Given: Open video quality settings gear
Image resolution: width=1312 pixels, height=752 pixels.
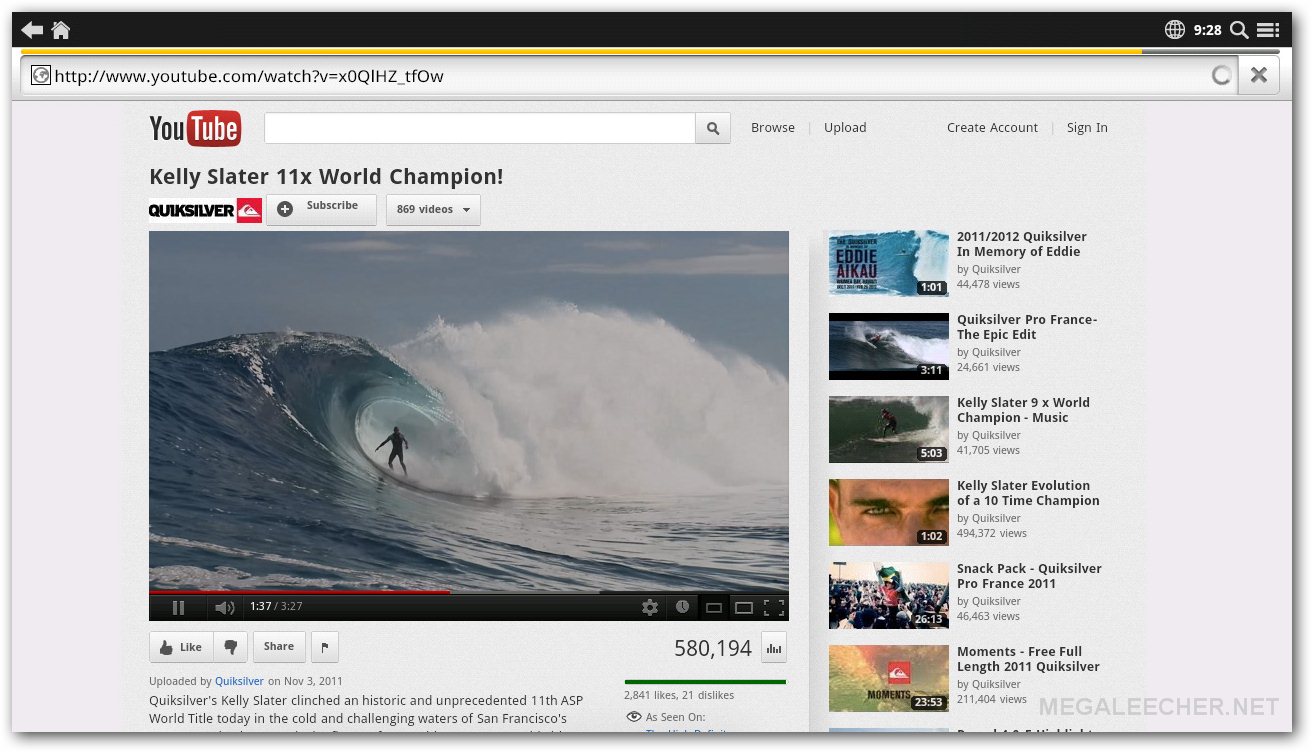Looking at the screenshot, I should coord(650,607).
